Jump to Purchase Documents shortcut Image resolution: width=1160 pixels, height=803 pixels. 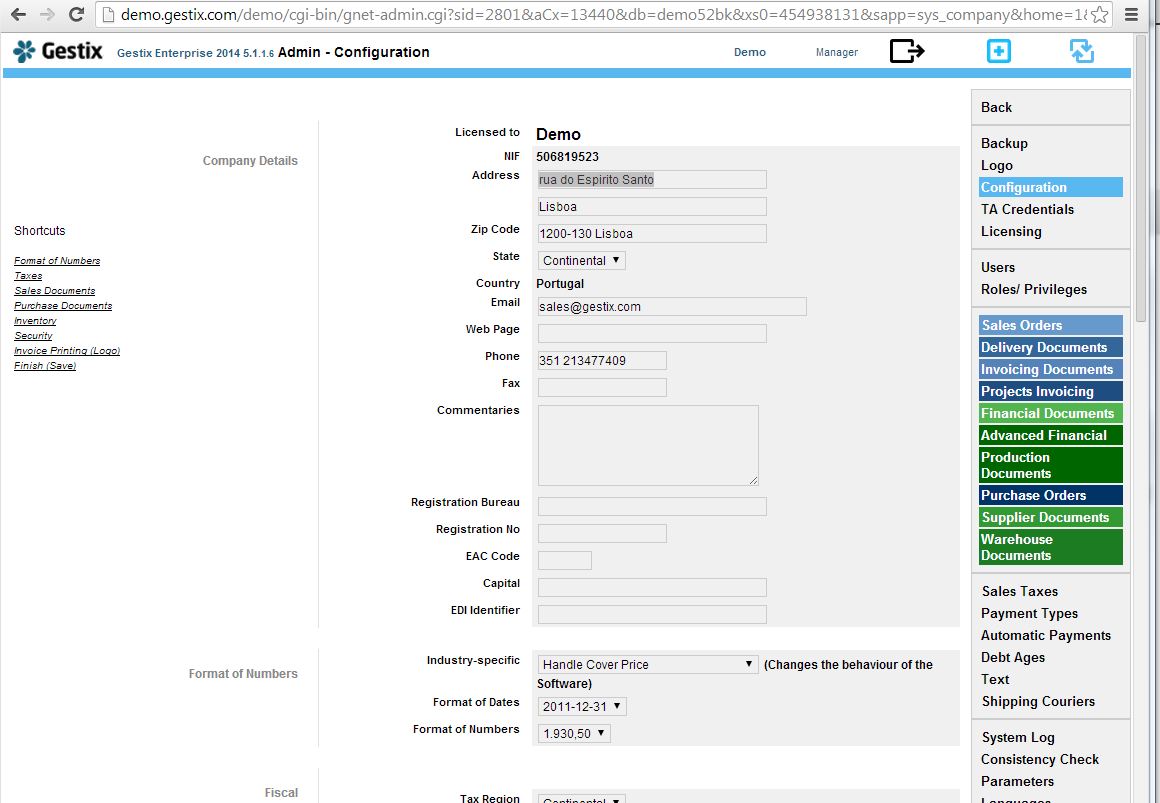pos(63,306)
